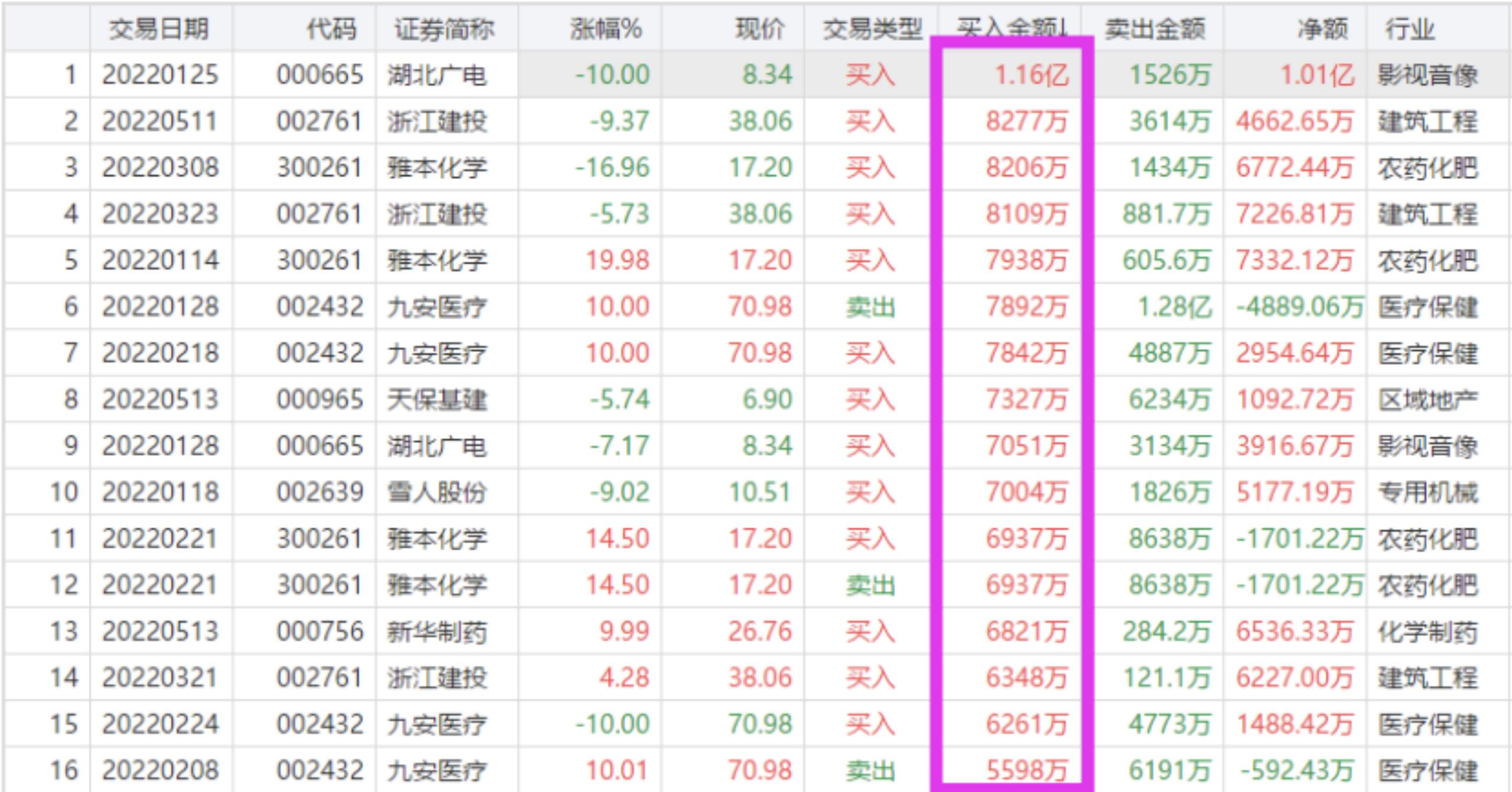Click buy amount 8206万
1512x792 pixels.
(x=1027, y=168)
